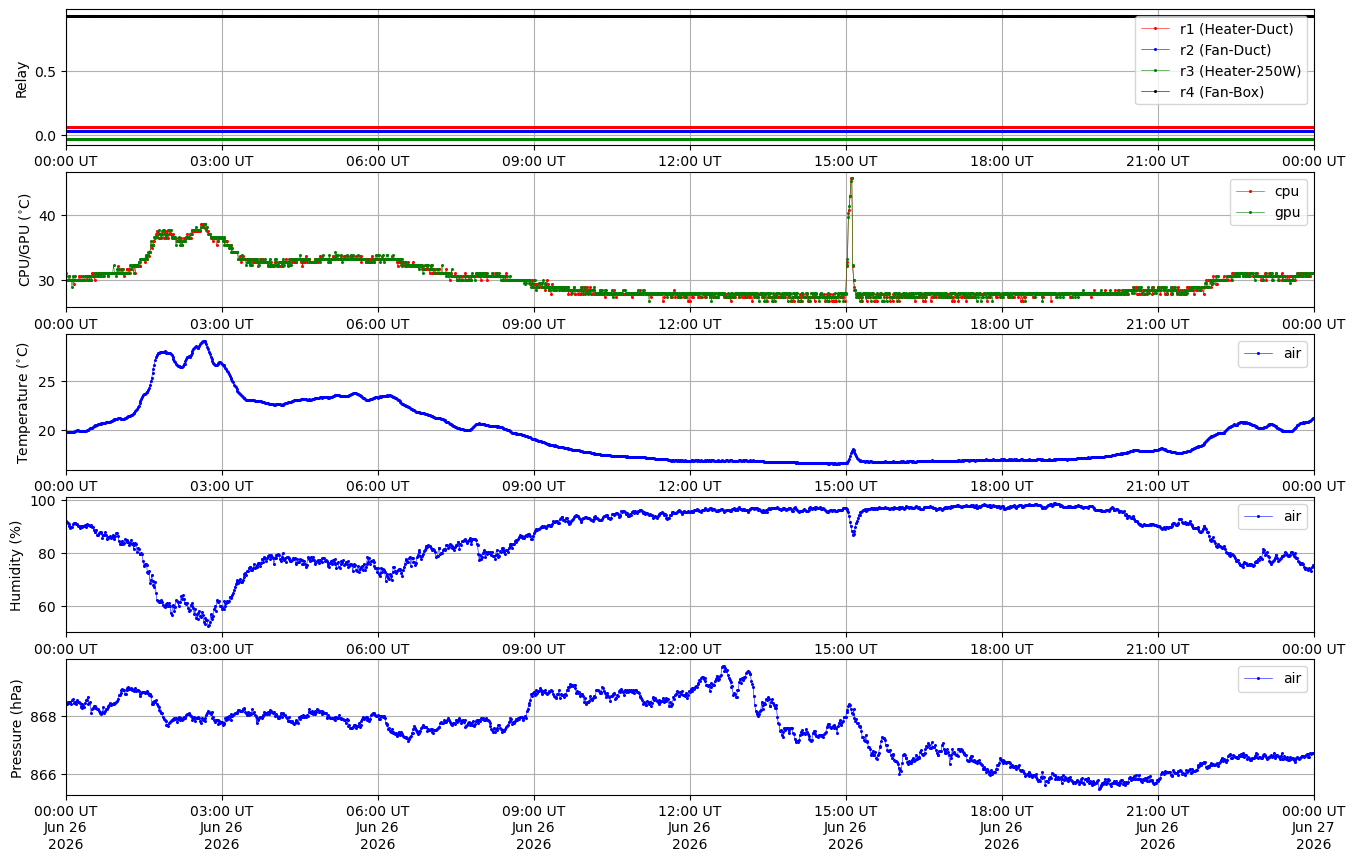Screen dimensions: 1355x861
Task: Click 03:00 UT under the Relay plot
Action: [222, 160]
